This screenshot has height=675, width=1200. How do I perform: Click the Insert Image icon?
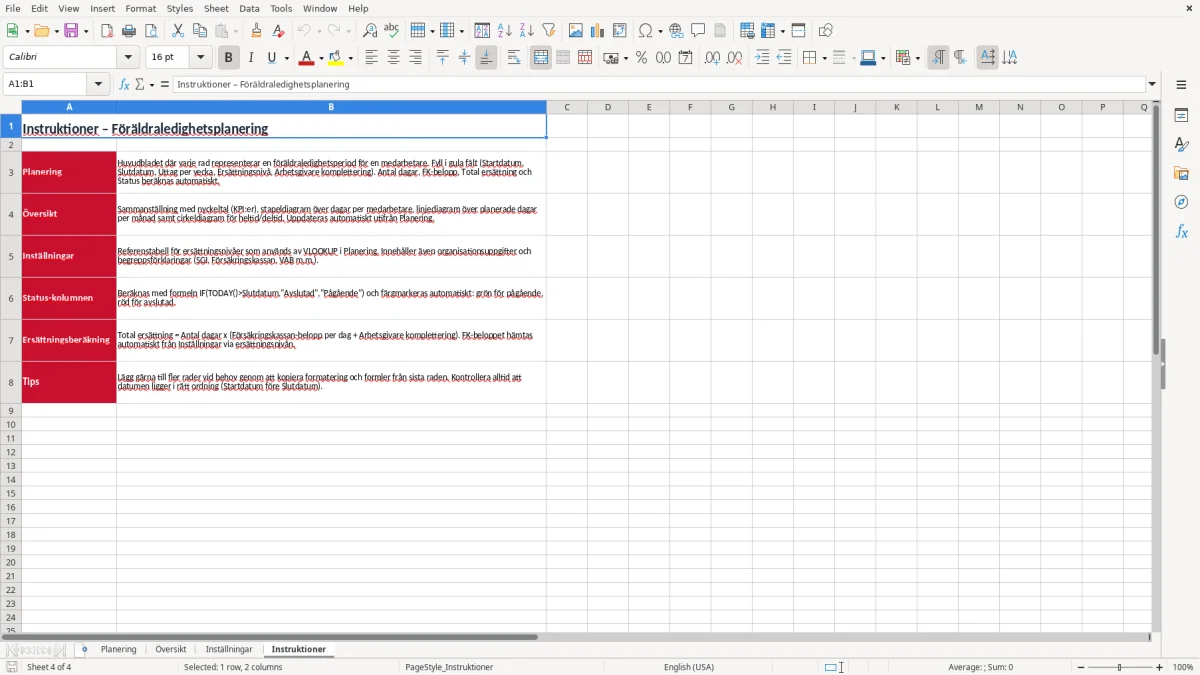tap(575, 31)
